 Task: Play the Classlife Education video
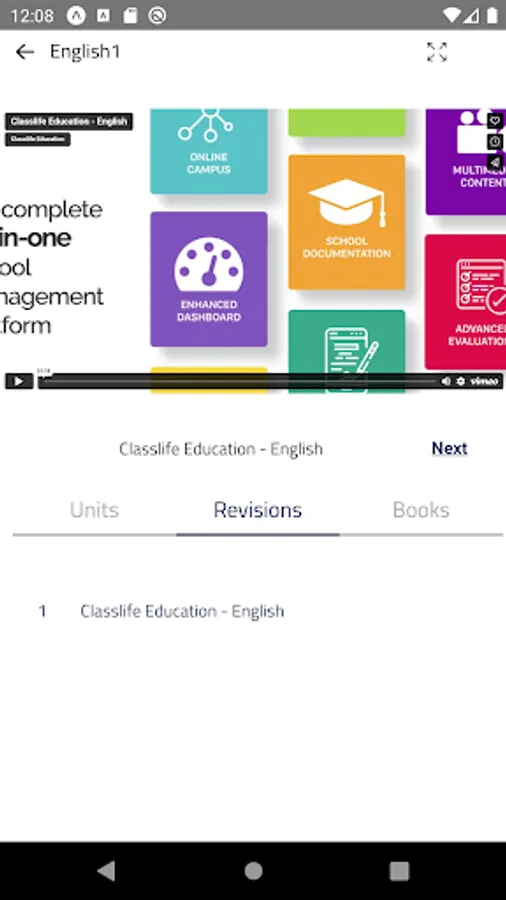(x=18, y=381)
